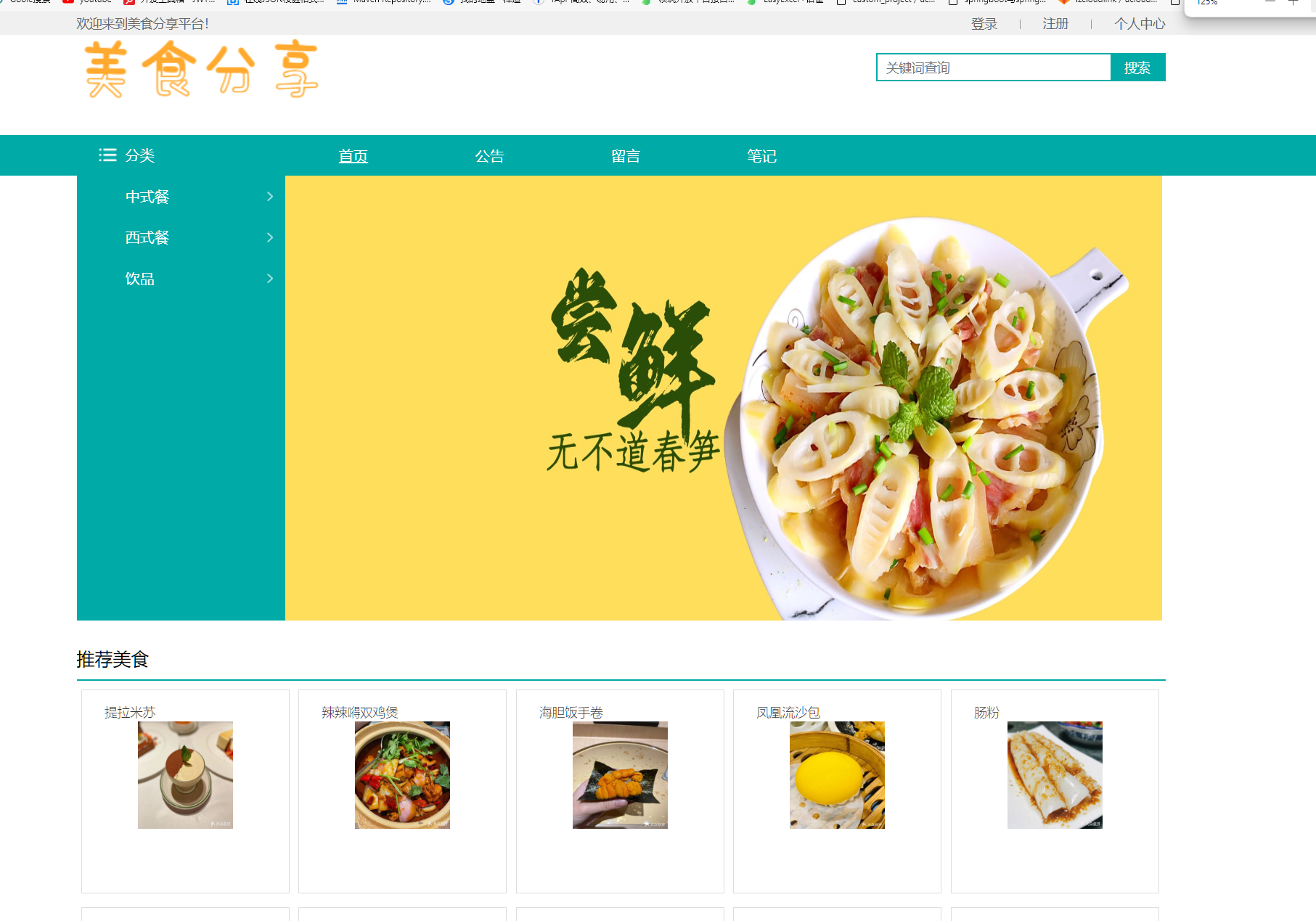Expand the 中式餐 category arrow
1316x921 pixels.
(270, 197)
